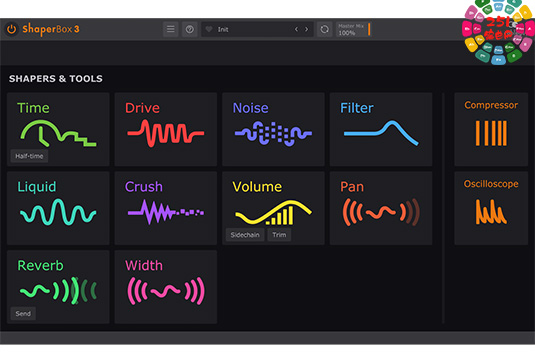Open the help question mark icon
This screenshot has width=535, height=363.
(x=190, y=29)
